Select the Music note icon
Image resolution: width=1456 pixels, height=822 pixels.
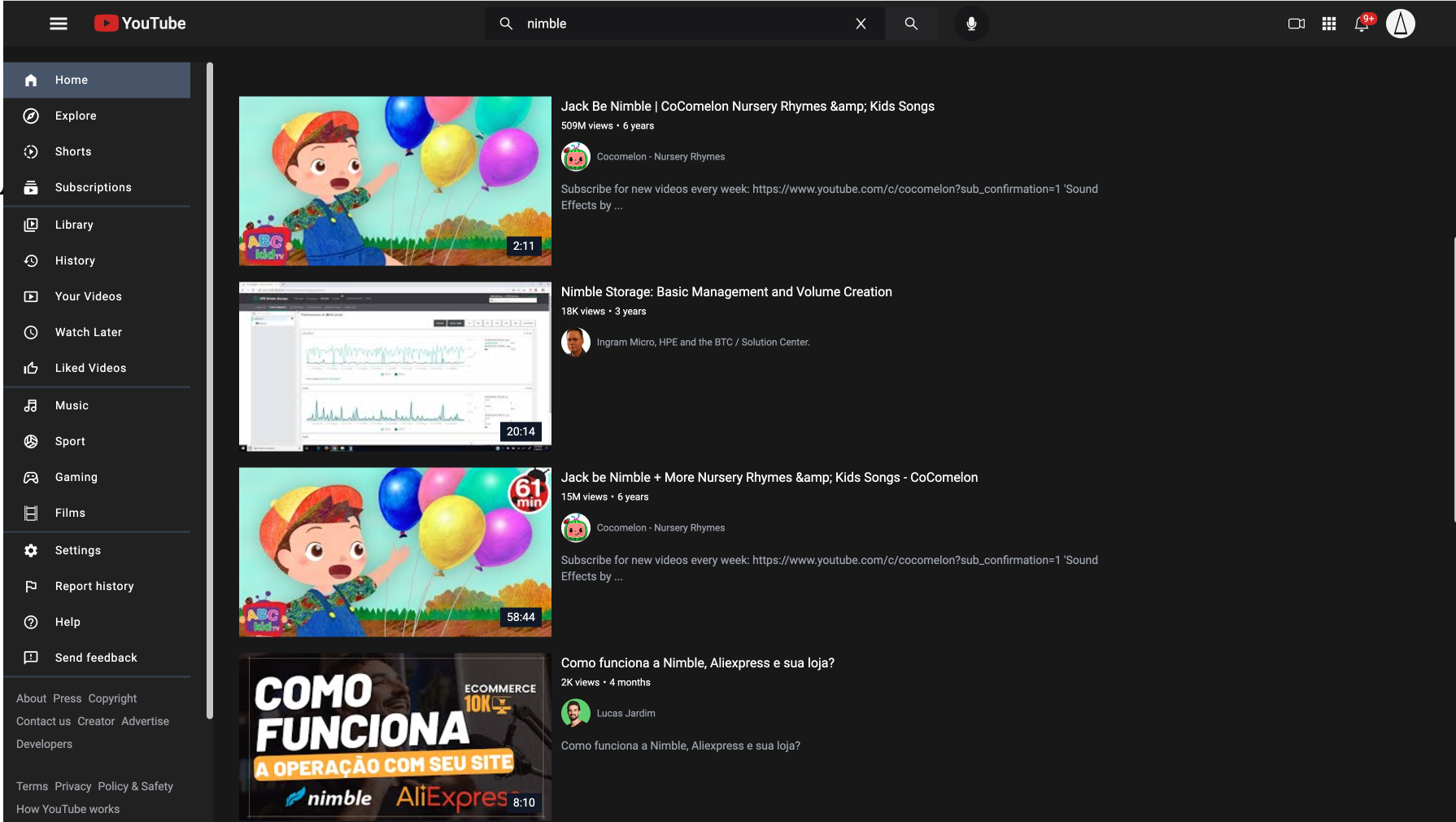30,405
